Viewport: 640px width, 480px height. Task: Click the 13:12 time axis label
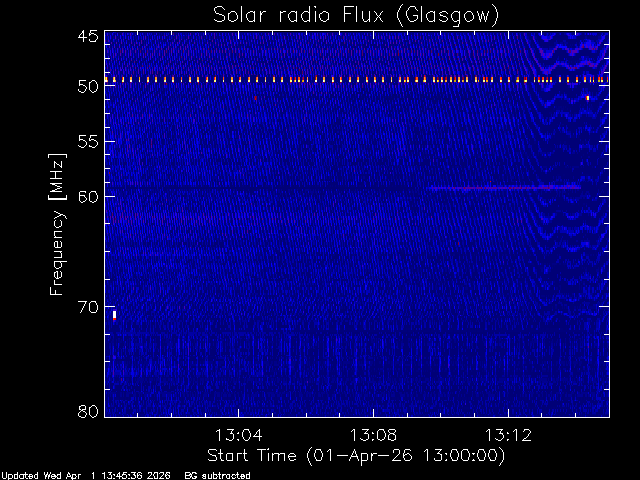(508, 435)
